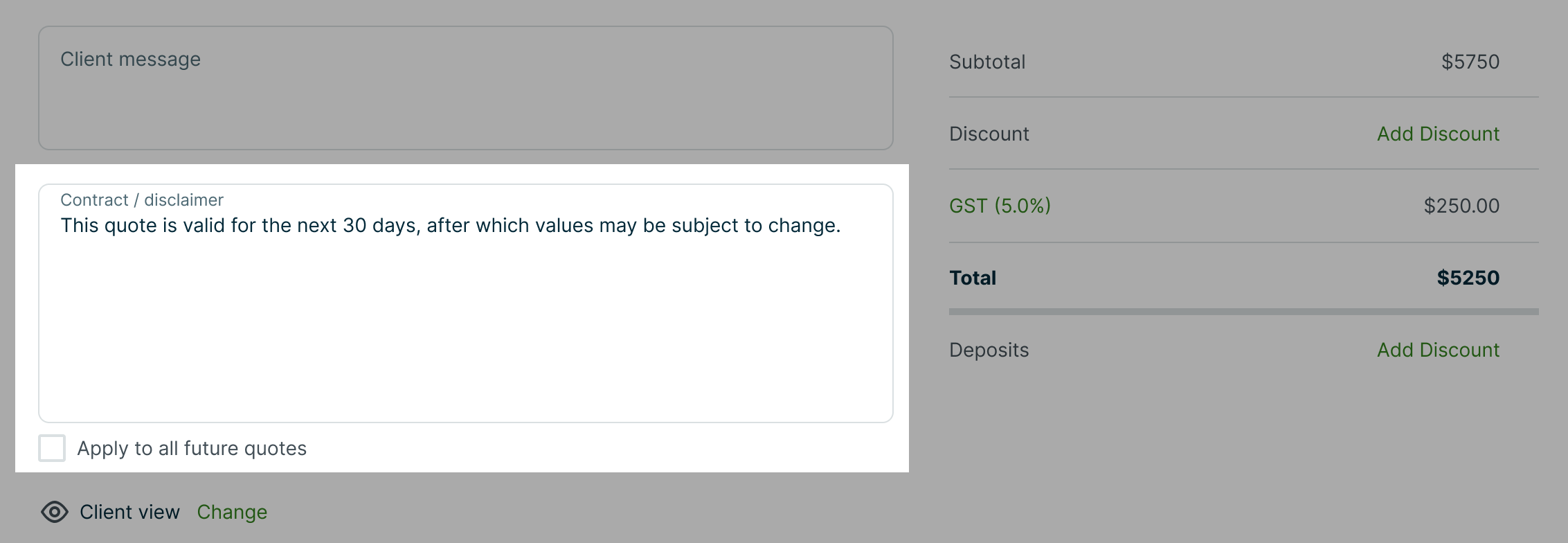This screenshot has height=543, width=1568.
Task: Select the 30-day validity disclaimer text
Action: click(x=450, y=224)
